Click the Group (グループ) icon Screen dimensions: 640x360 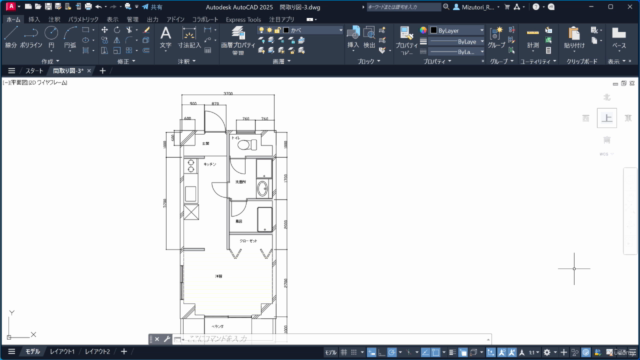(x=496, y=37)
